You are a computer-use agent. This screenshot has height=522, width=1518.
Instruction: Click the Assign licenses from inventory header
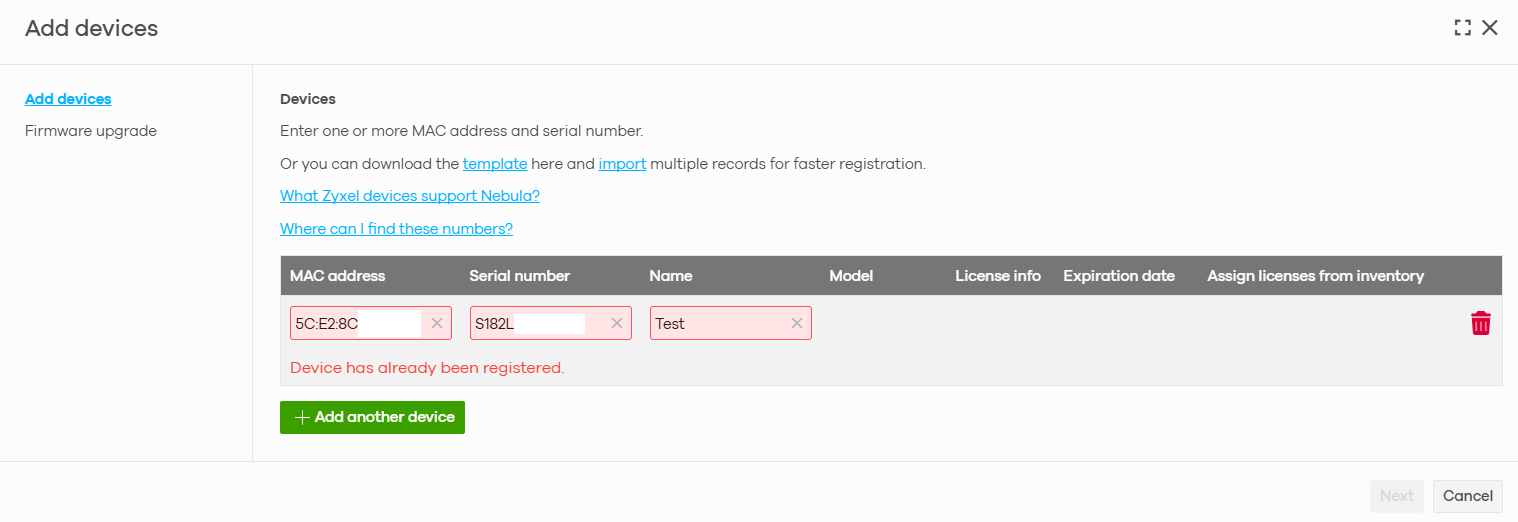1315,276
